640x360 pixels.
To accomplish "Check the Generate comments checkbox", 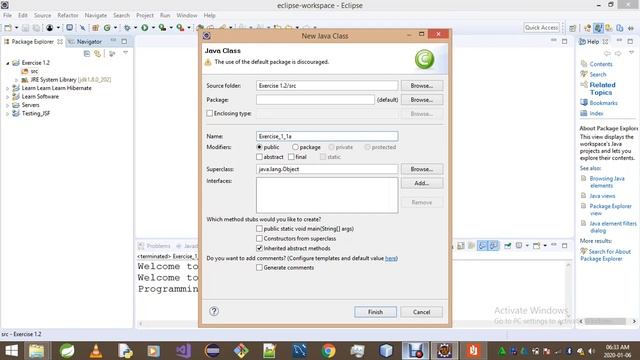I will point(259,268).
